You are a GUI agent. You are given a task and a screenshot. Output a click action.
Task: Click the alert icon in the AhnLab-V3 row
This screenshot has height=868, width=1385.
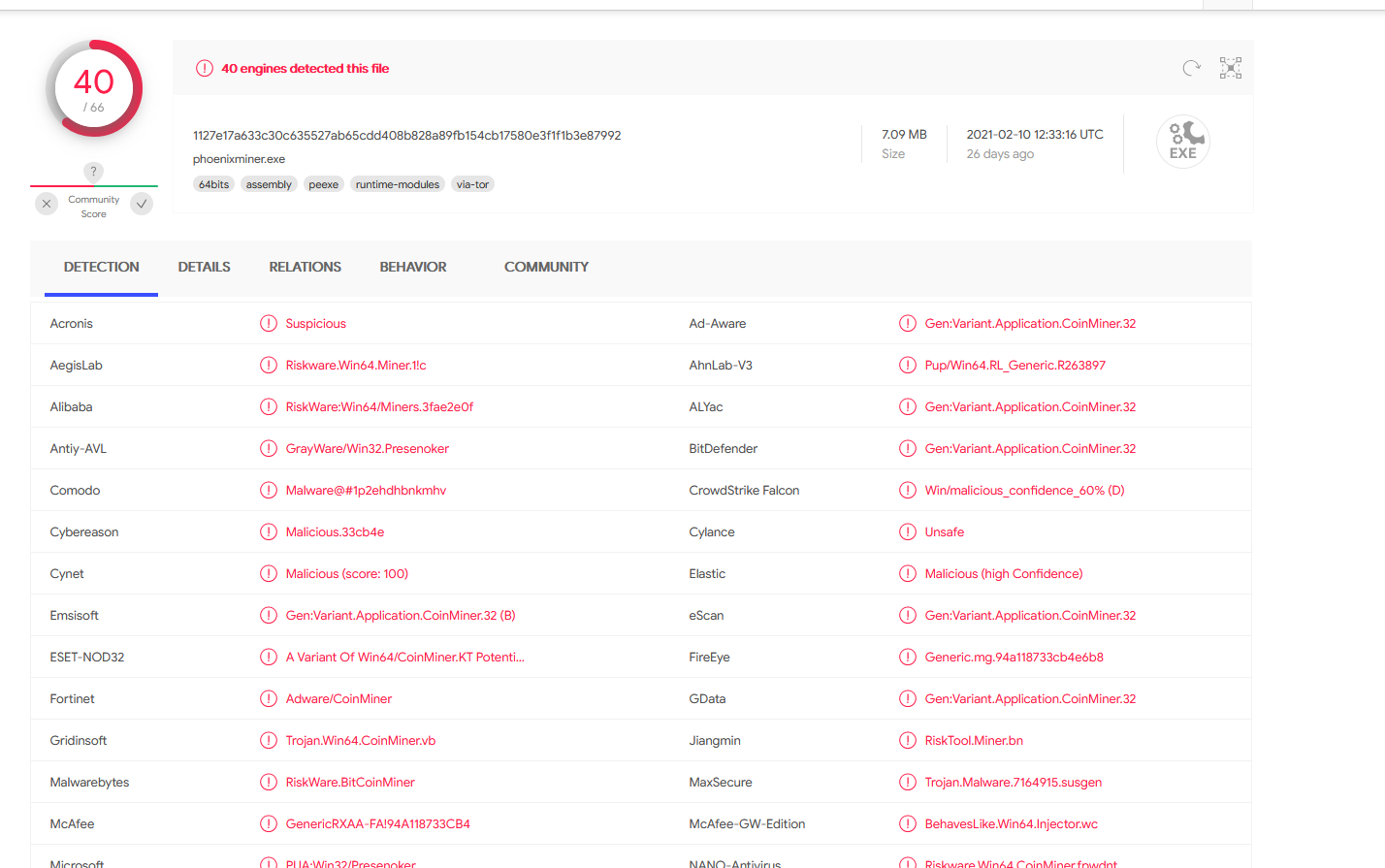[908, 366]
